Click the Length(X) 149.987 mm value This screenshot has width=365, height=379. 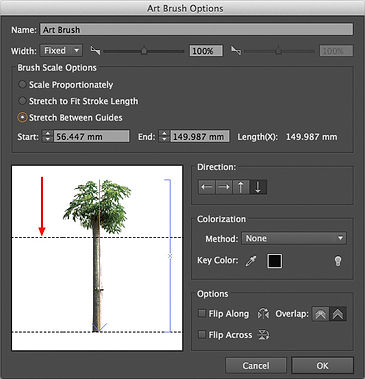[x=311, y=137]
